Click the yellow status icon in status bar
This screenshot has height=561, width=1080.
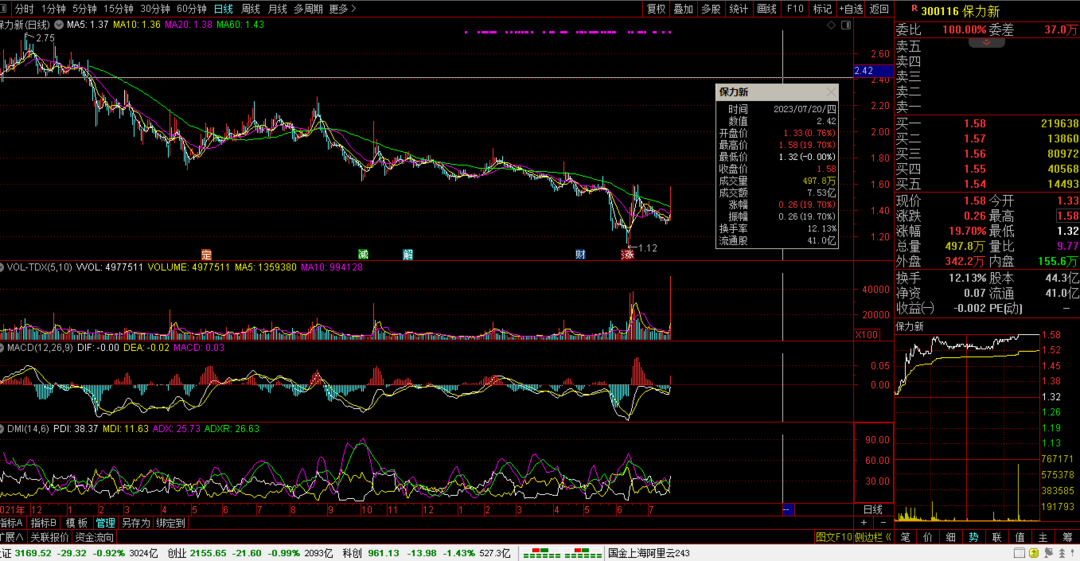pyautogui.click(x=1034, y=553)
